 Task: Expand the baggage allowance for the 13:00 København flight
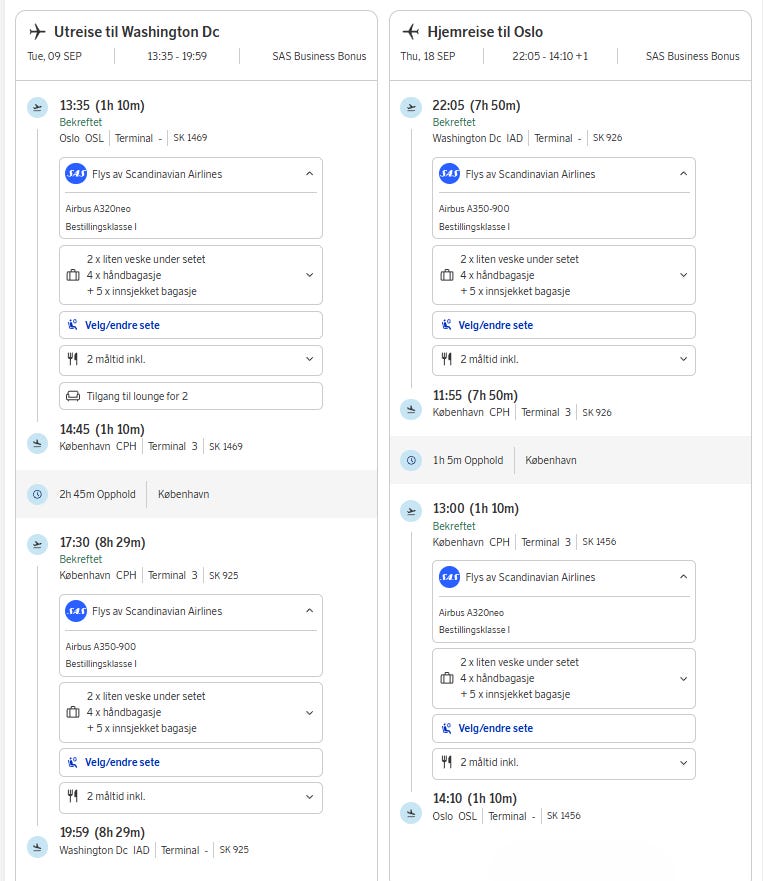point(683,678)
